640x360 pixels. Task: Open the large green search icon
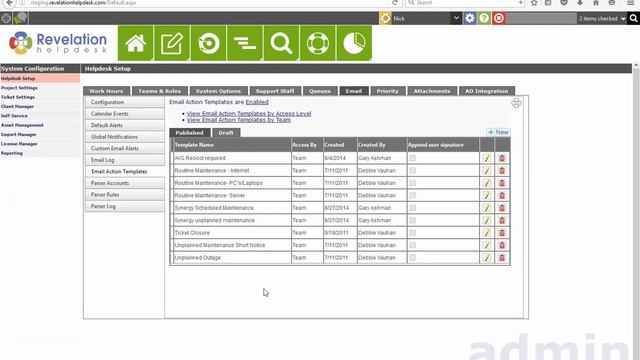[281, 43]
